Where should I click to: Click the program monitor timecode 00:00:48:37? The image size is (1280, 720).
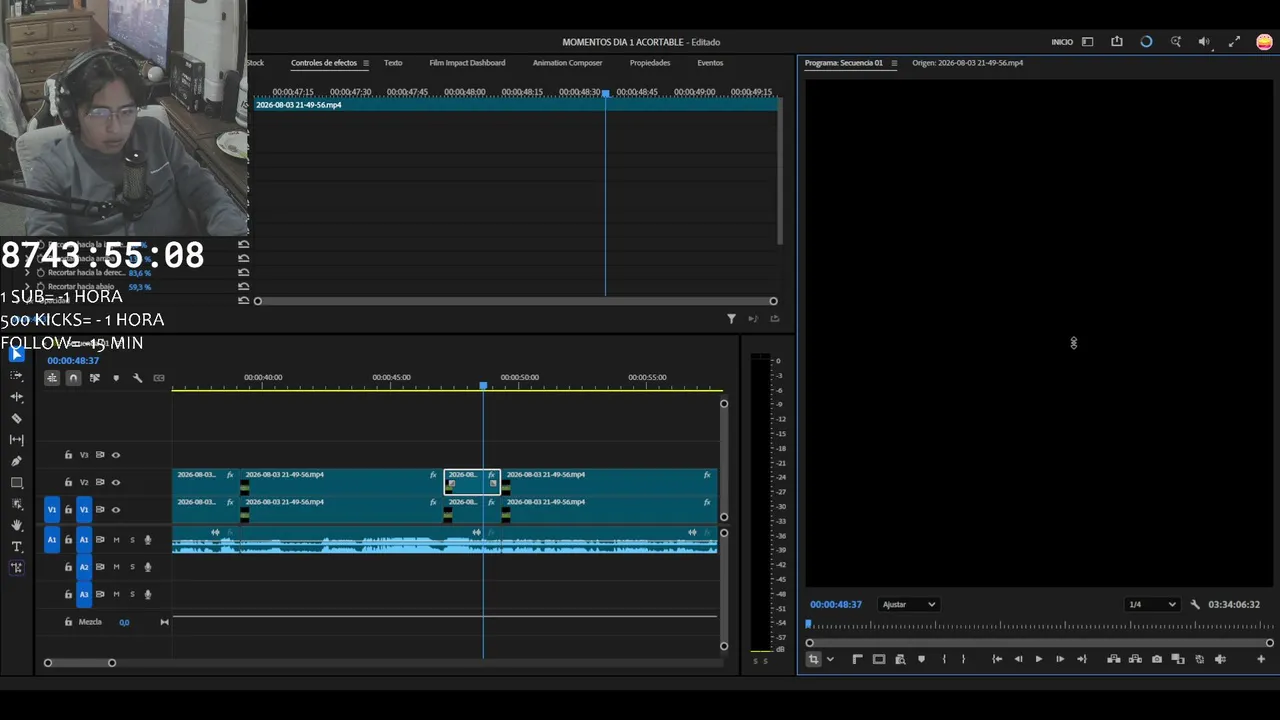pos(836,604)
